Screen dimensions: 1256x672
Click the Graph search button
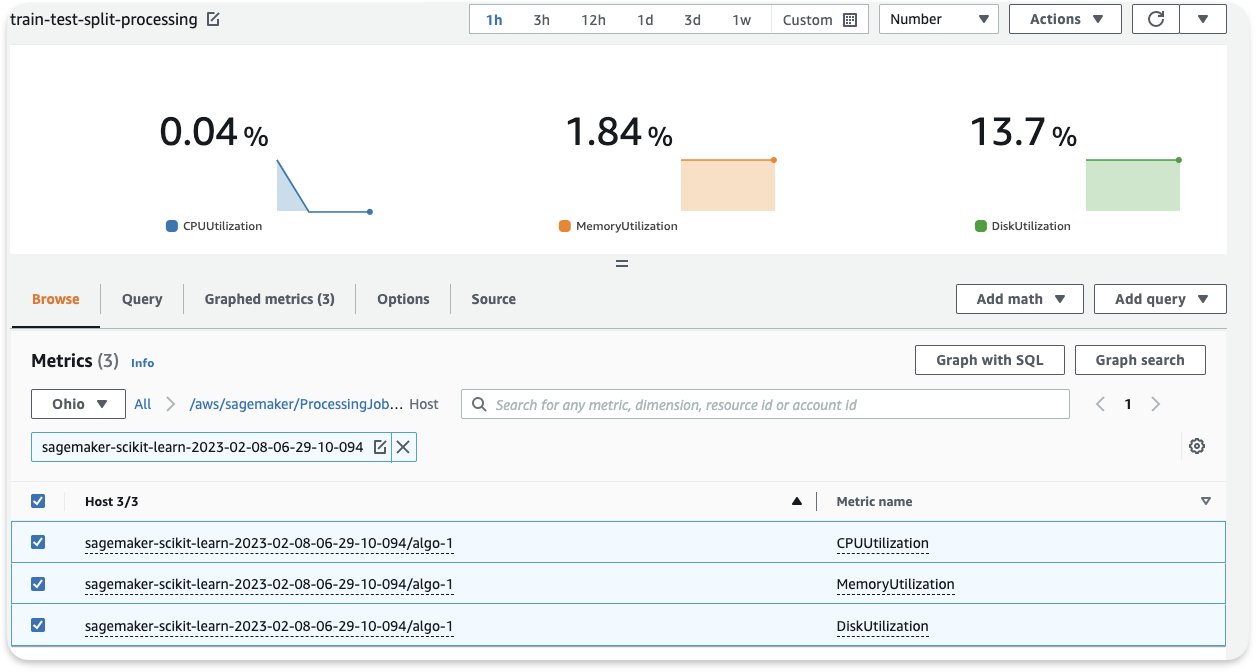tap(1140, 360)
